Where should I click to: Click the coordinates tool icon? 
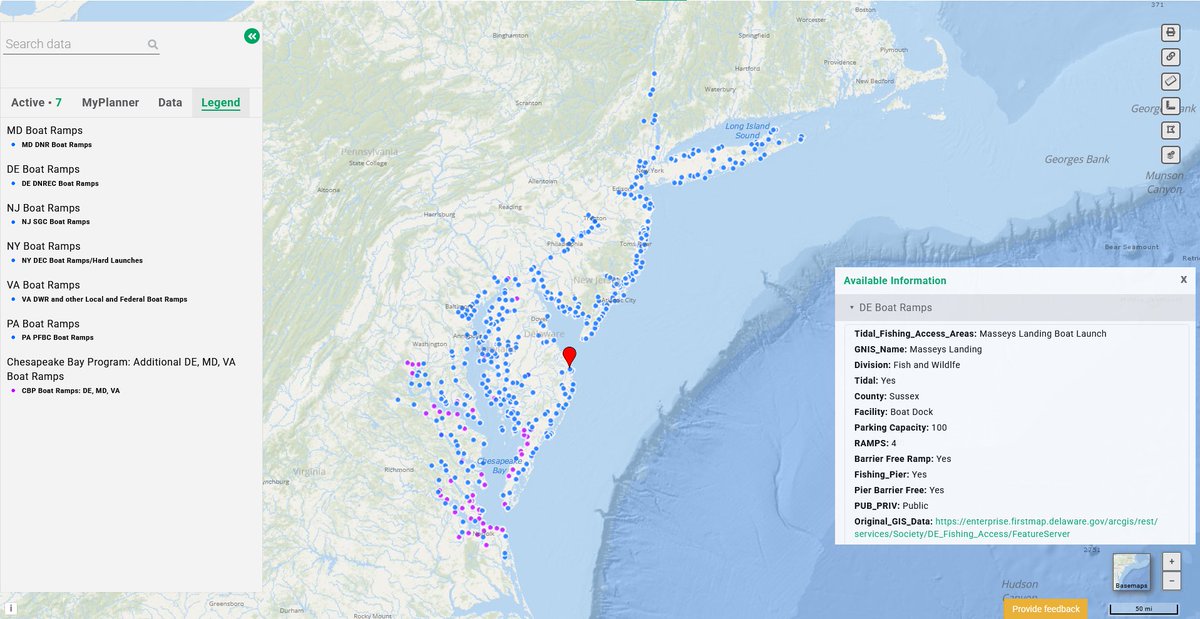coord(1170,104)
